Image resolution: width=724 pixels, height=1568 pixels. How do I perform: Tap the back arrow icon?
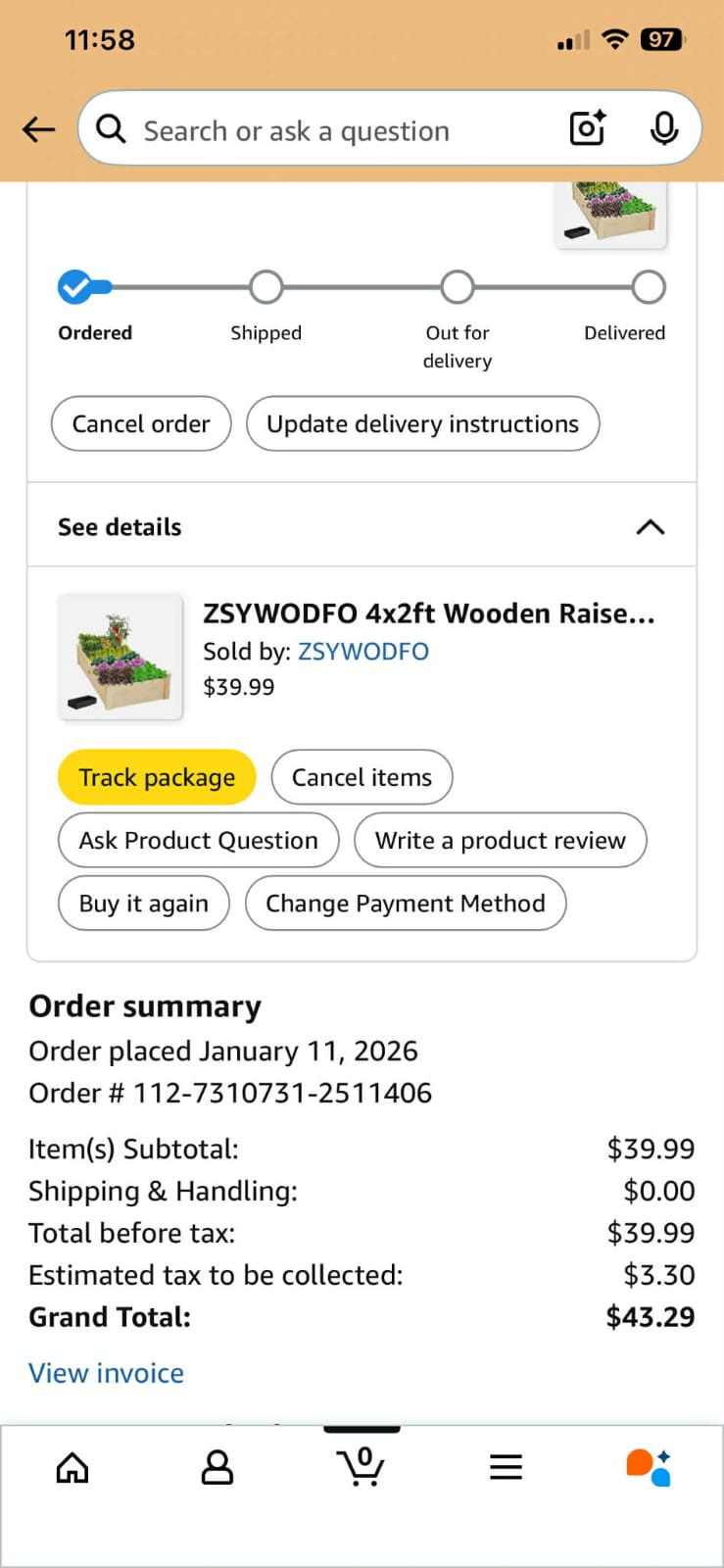pyautogui.click(x=38, y=129)
